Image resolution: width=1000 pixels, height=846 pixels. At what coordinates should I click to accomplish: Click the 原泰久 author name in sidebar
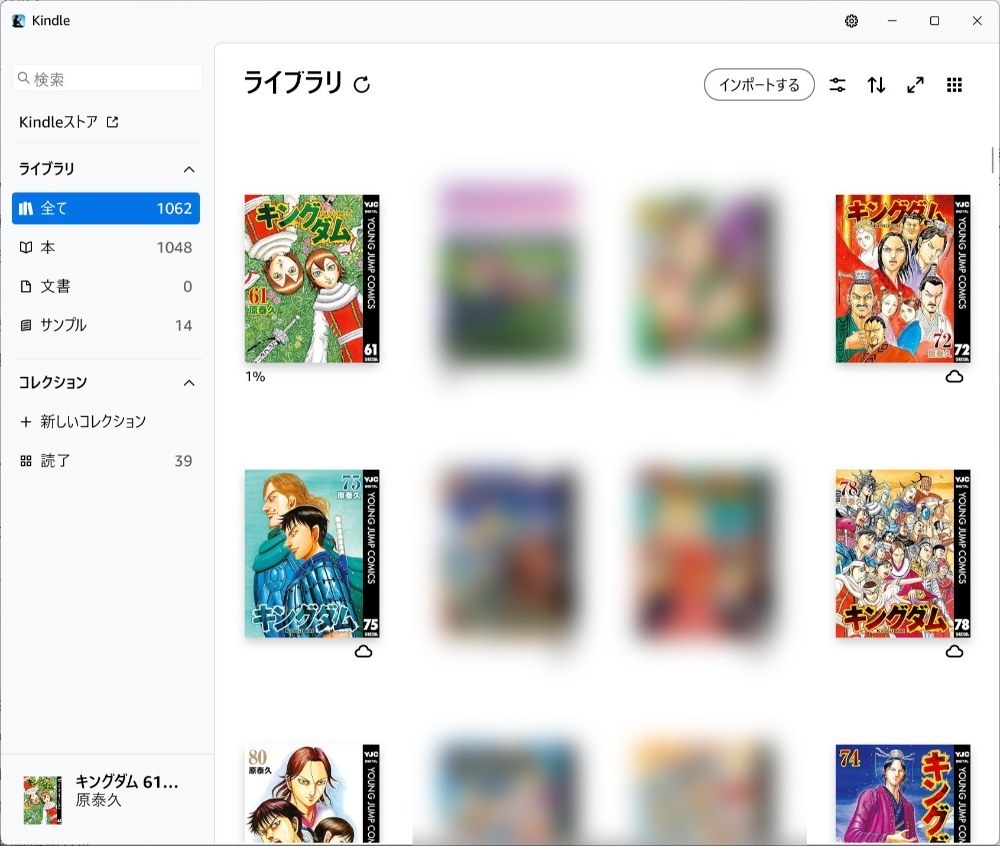click(x=98, y=800)
